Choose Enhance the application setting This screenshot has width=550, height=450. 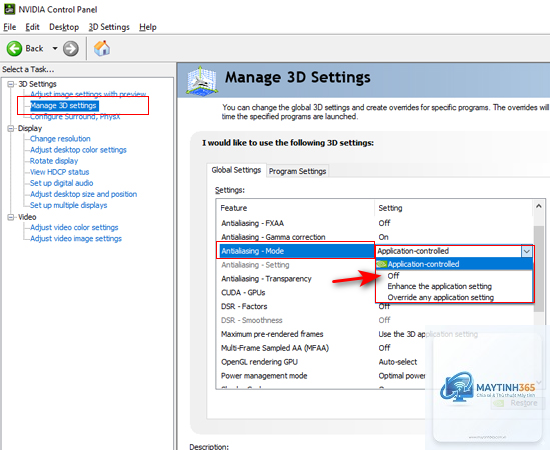click(x=454, y=287)
